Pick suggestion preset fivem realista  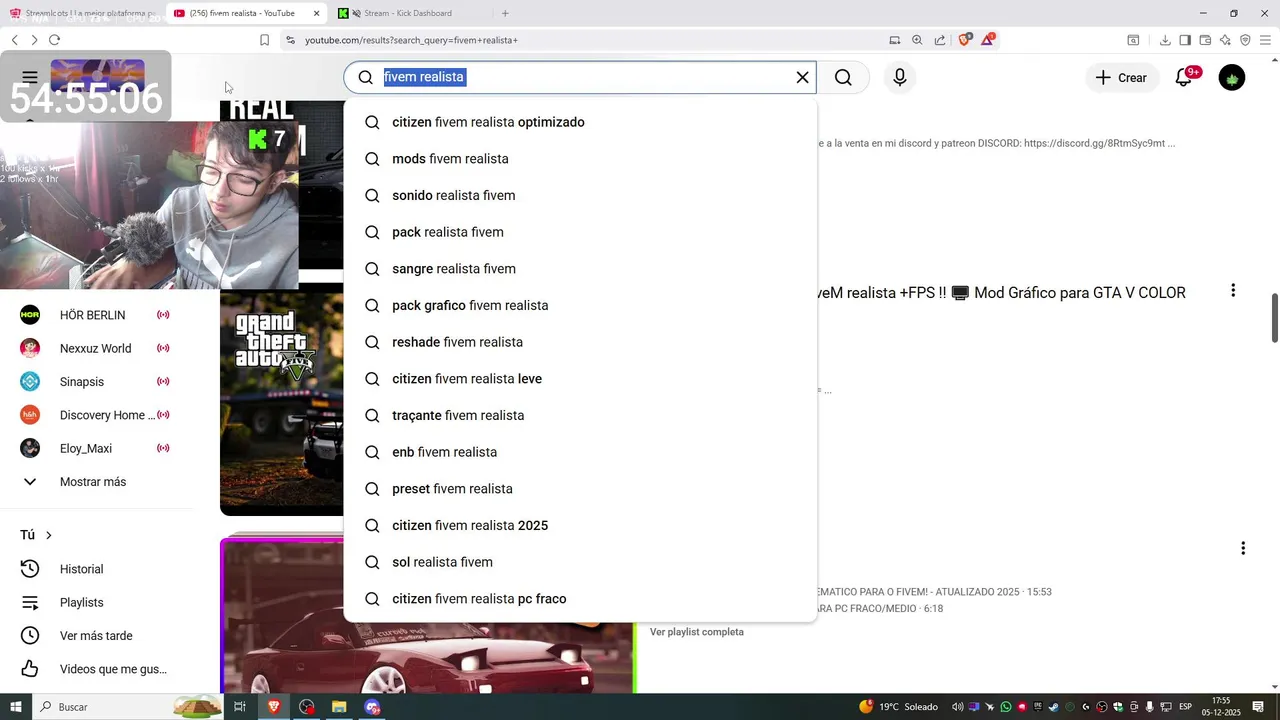[x=580, y=489]
